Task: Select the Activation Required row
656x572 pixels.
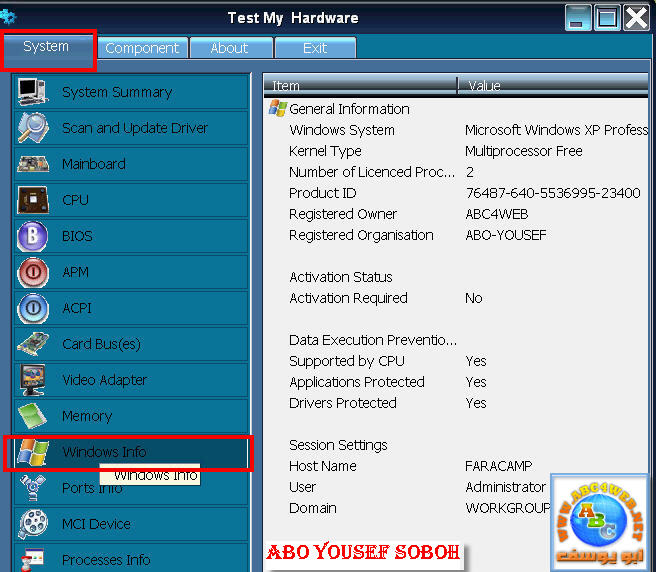Action: coord(456,298)
